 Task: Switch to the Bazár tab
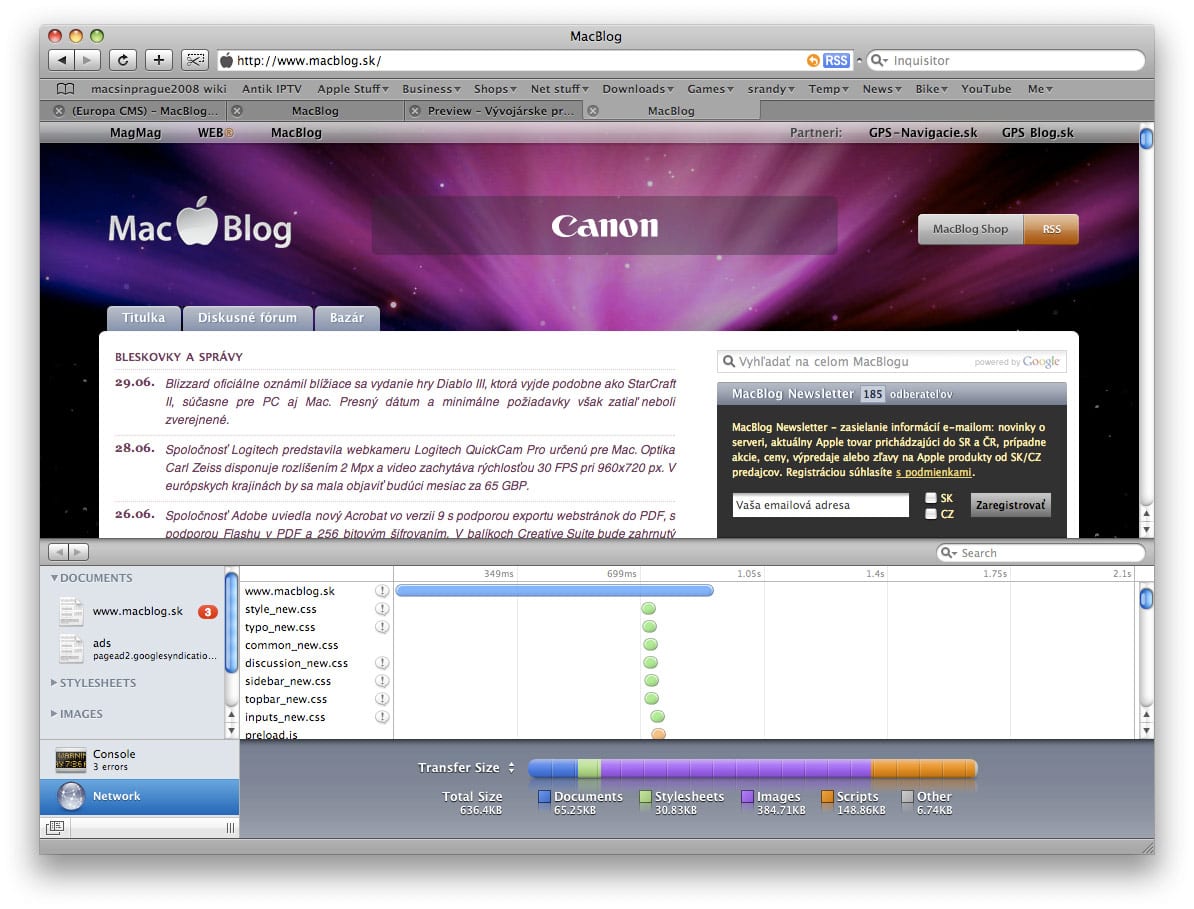click(x=346, y=318)
